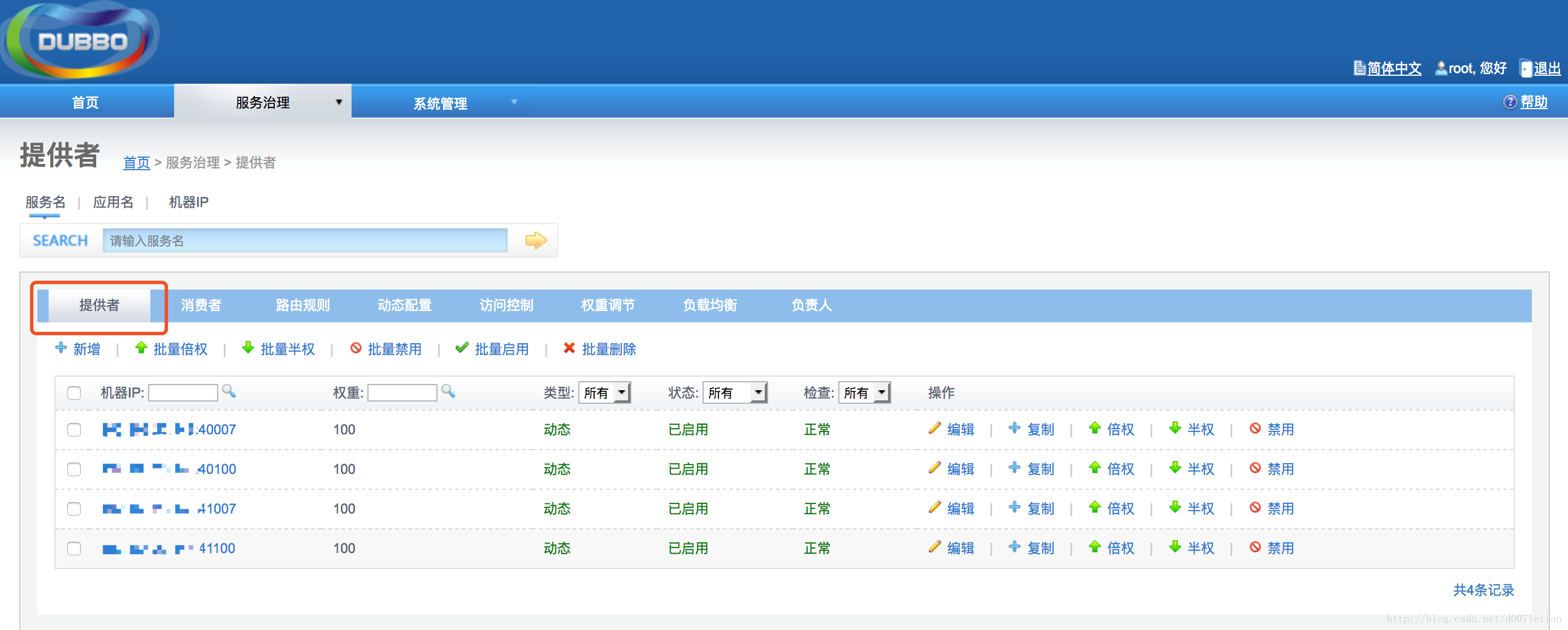
Task: Go to the 首页 nav menu
Action: [x=86, y=102]
